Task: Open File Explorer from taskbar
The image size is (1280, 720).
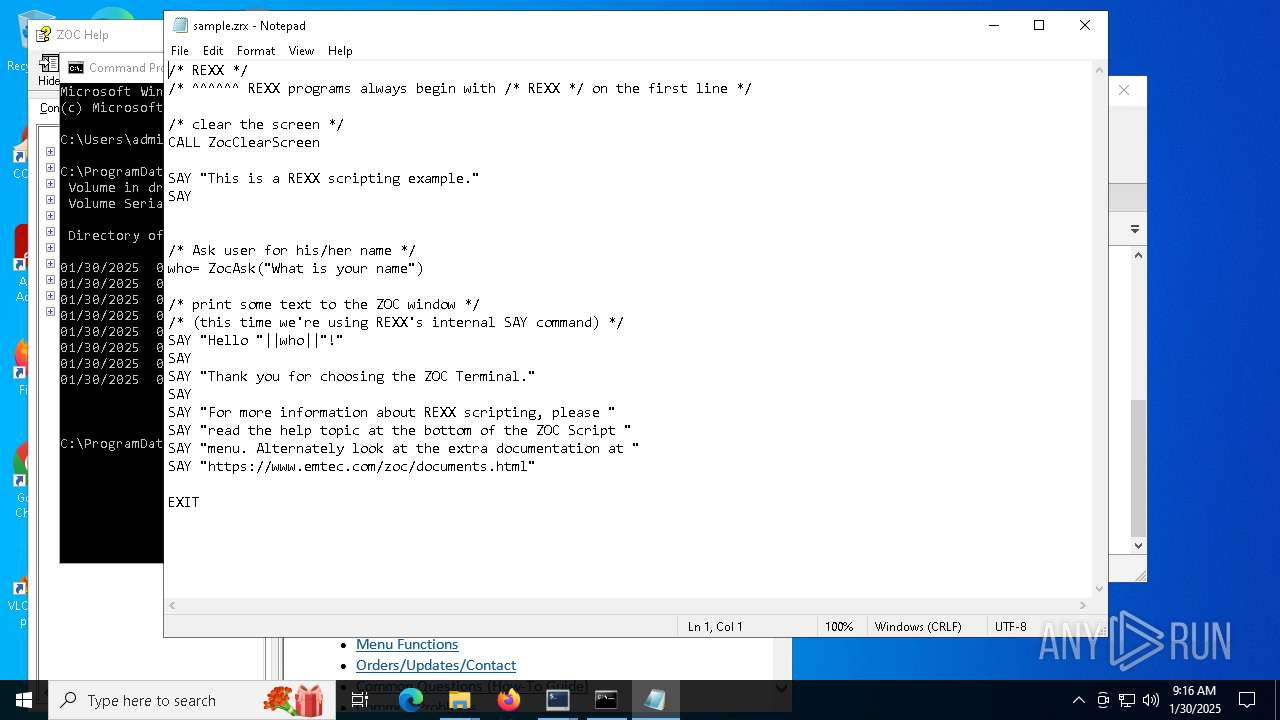Action: click(460, 700)
